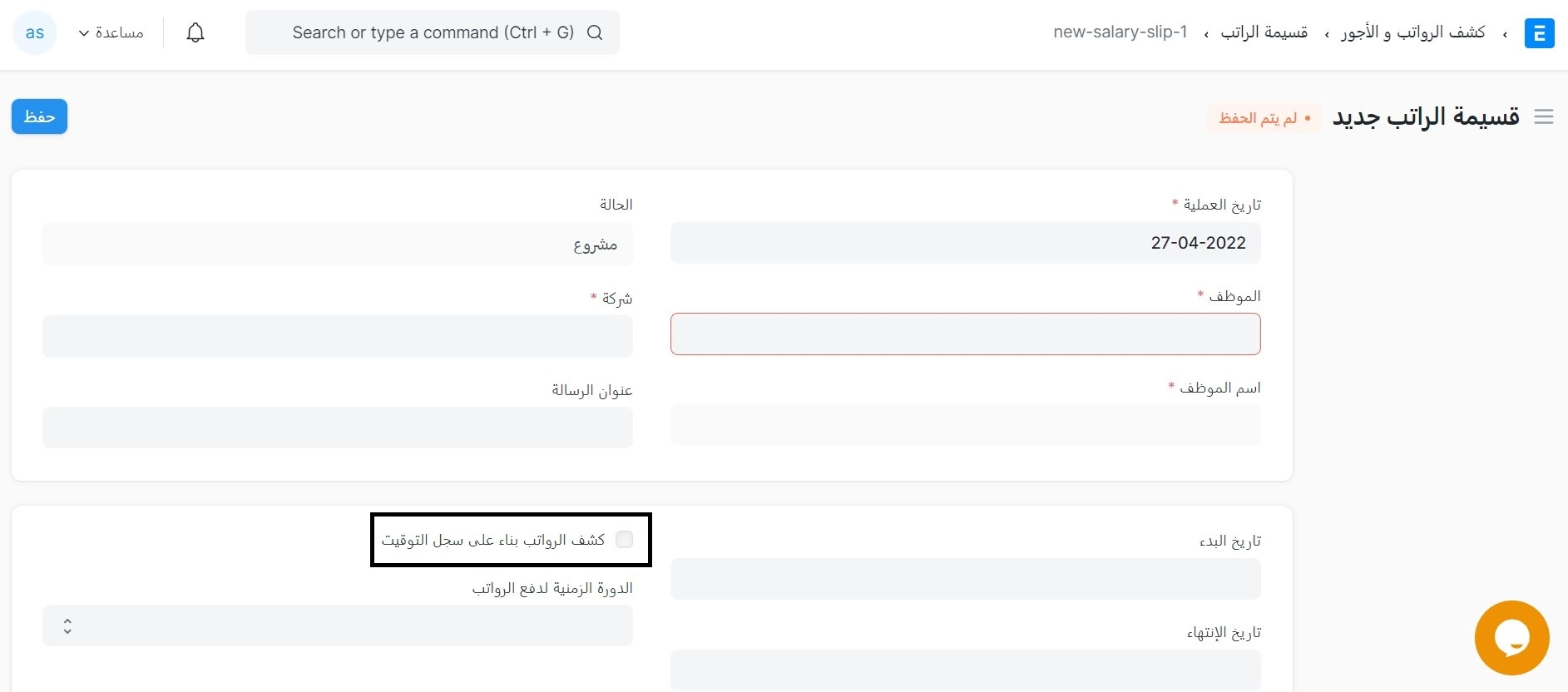Open the الدورة الزمنية لدفع الرواتب dropdown
The image size is (1568, 692).
pos(338,625)
